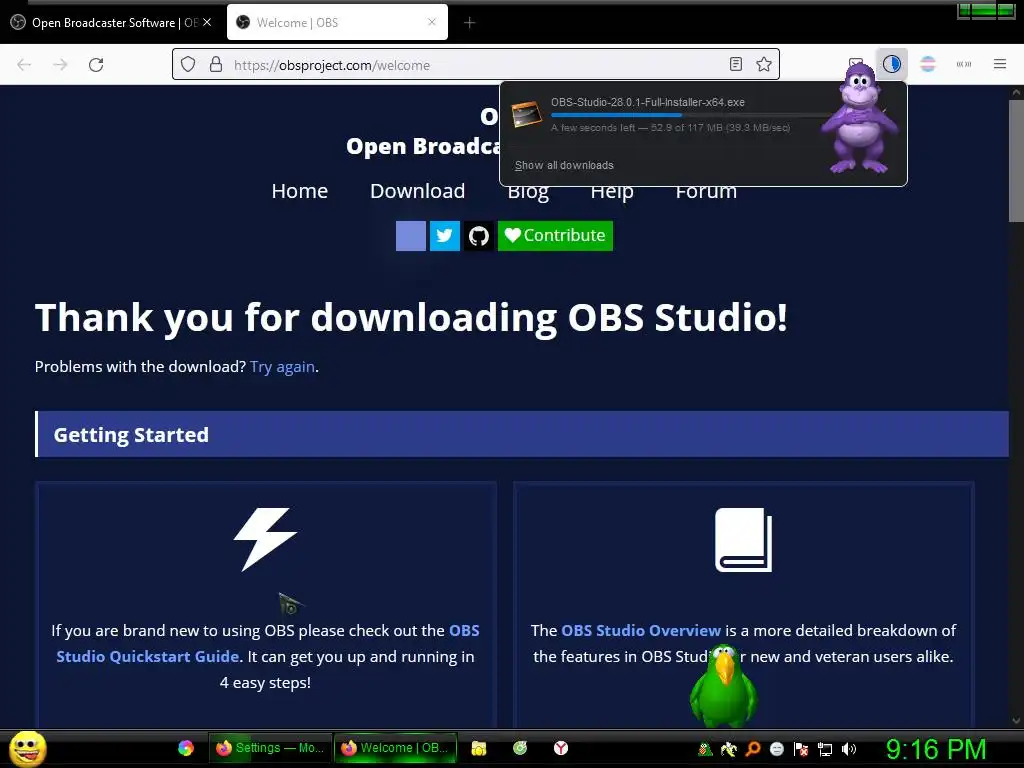The image size is (1024, 768).
Task: Click the orange magnifier tray icon
Action: [752, 749]
